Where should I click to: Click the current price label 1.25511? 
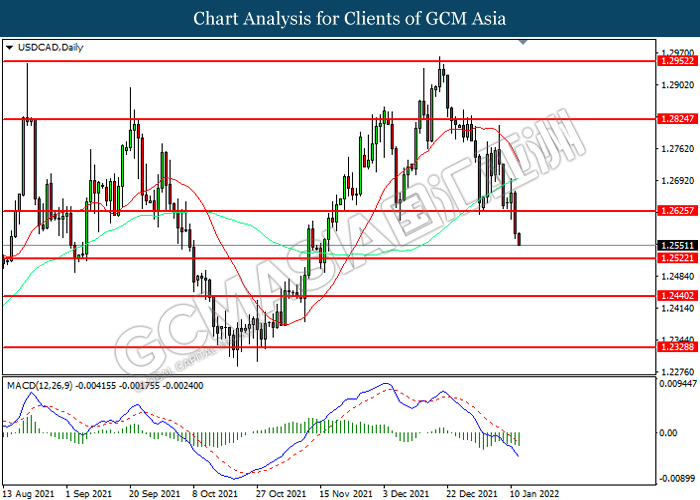[x=677, y=246]
